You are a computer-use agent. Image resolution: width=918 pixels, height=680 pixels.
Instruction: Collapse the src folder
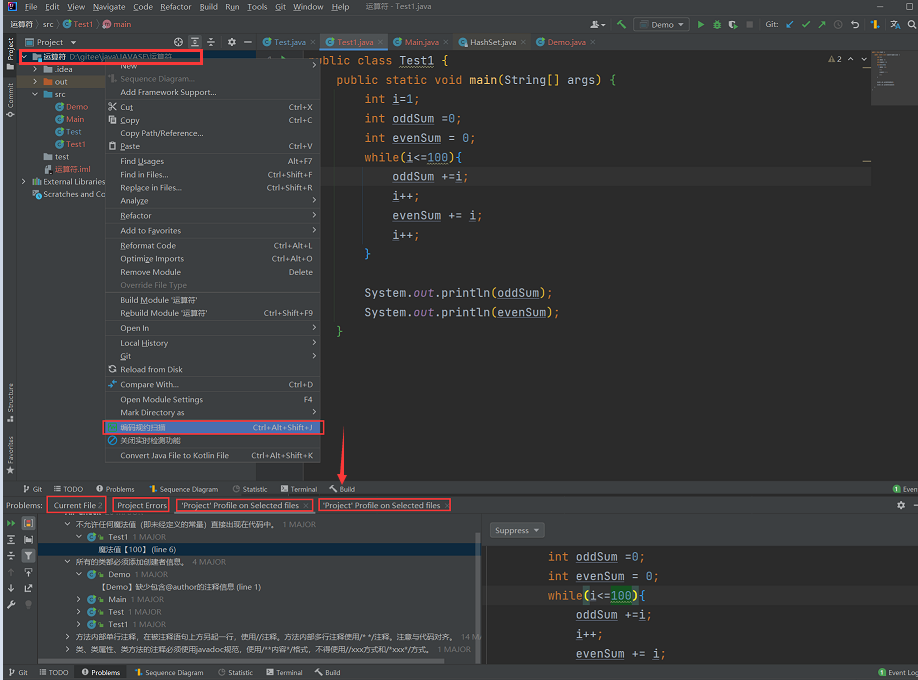(x=35, y=94)
